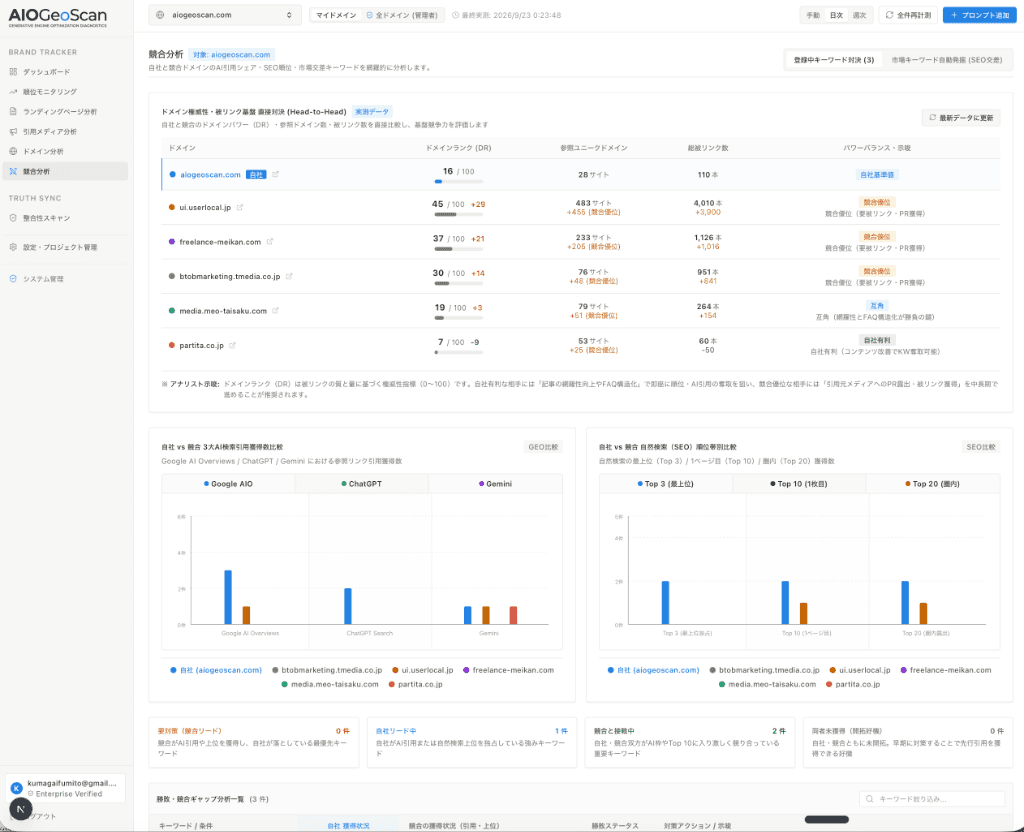Open freelance-meikan.com external link icon

point(270,242)
